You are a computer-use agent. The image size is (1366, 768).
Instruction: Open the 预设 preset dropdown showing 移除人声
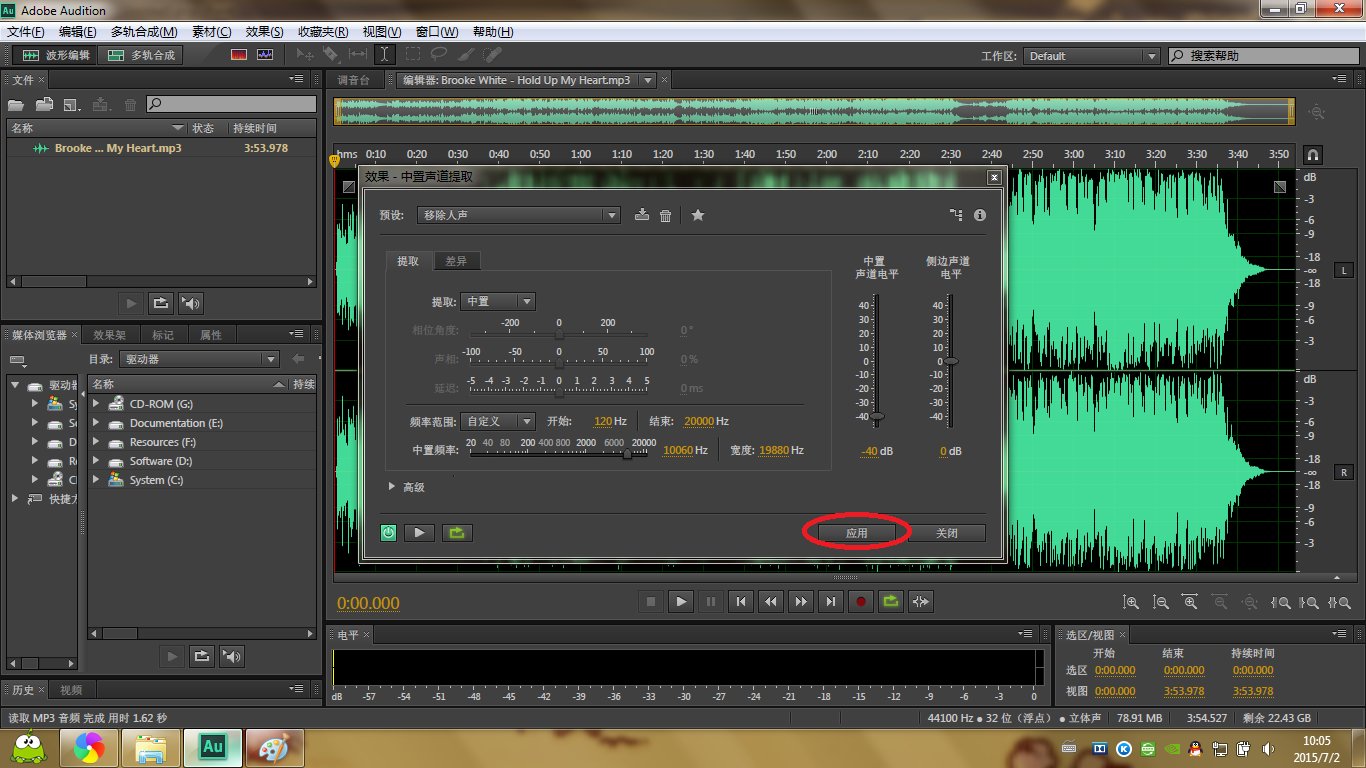point(520,215)
